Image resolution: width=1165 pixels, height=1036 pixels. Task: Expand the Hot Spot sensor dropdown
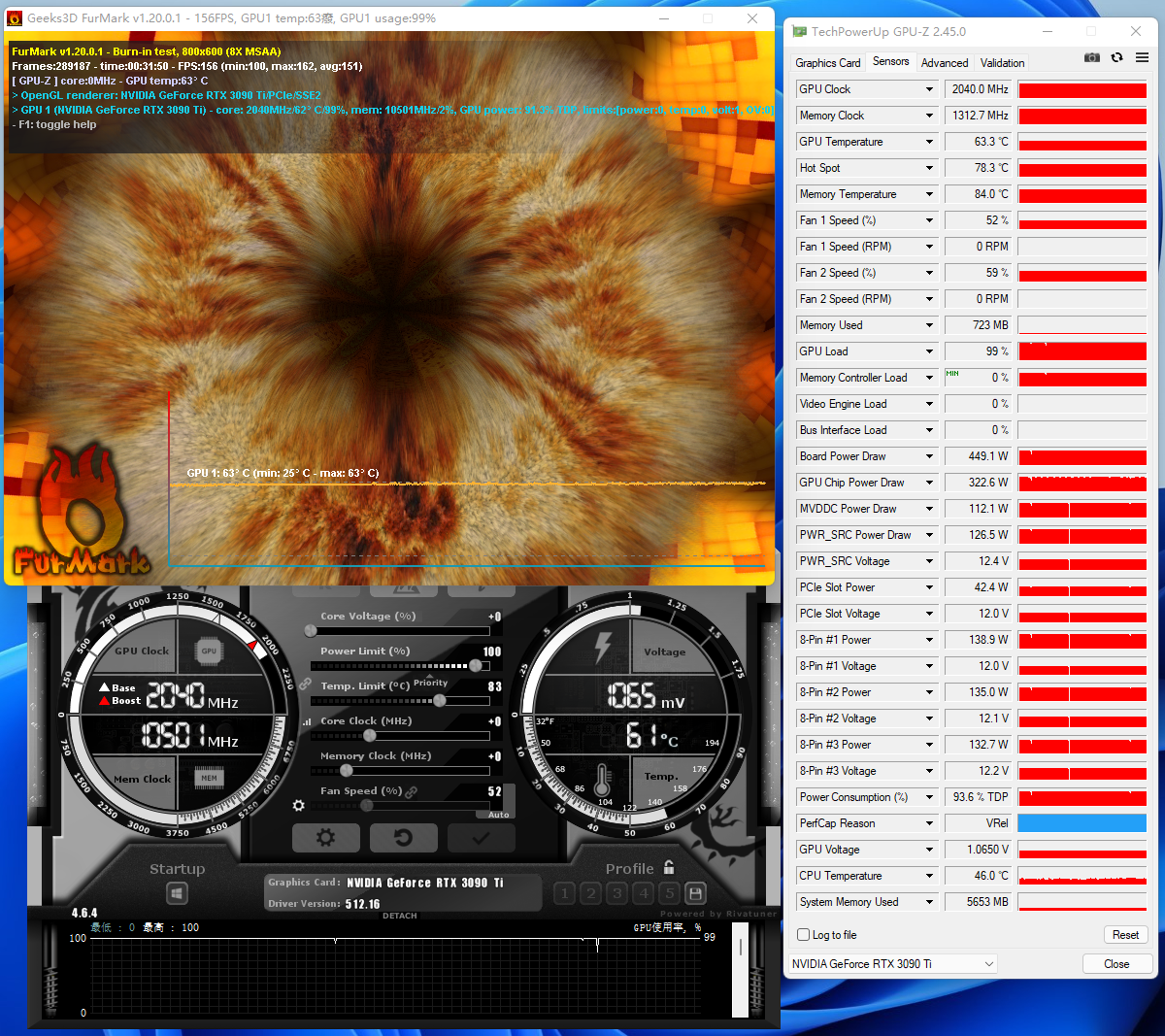[929, 168]
